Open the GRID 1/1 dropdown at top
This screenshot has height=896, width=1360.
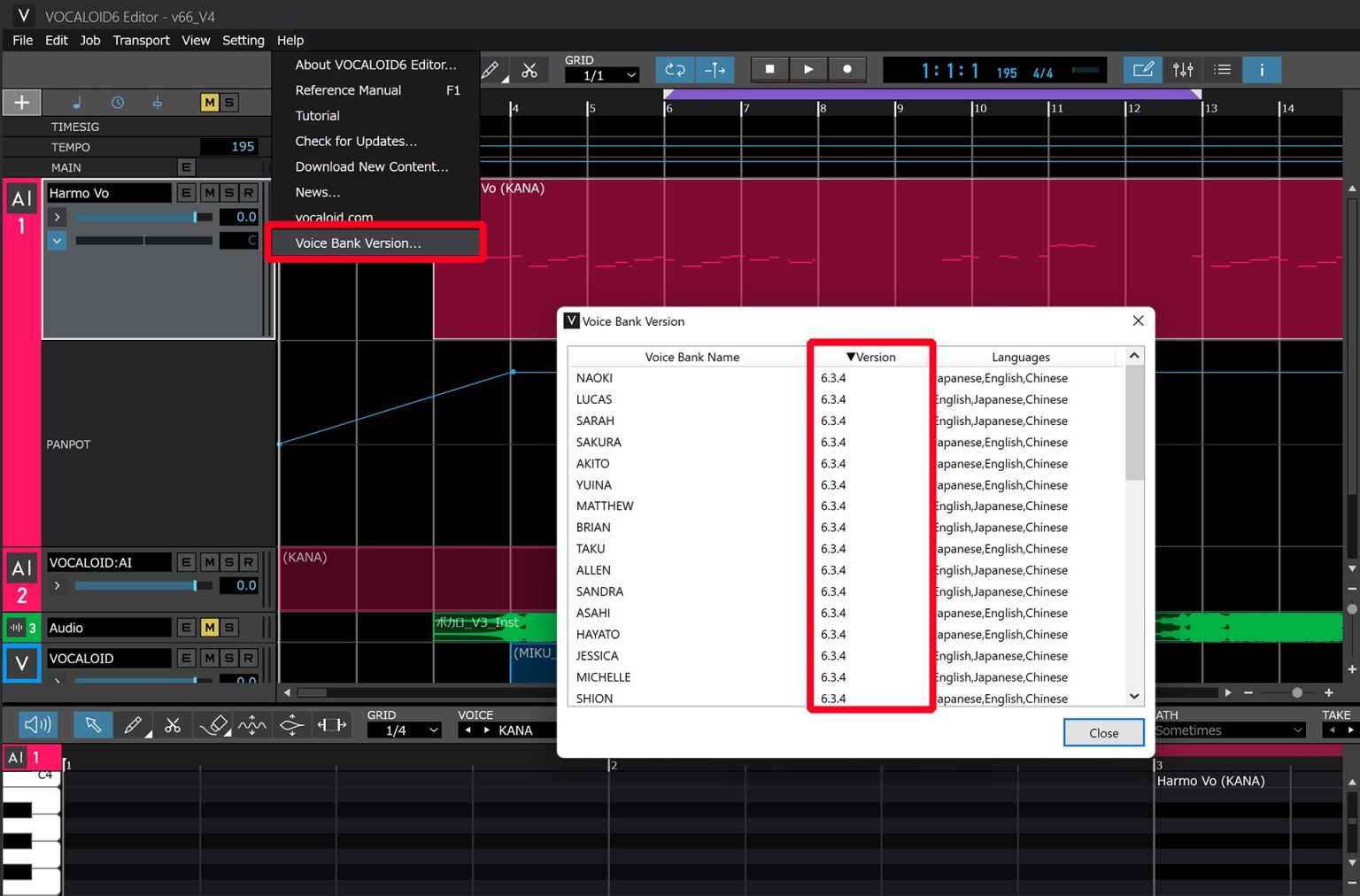click(602, 75)
